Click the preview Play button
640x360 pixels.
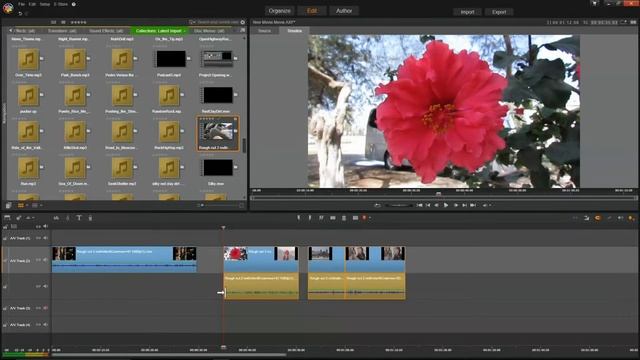[446, 205]
